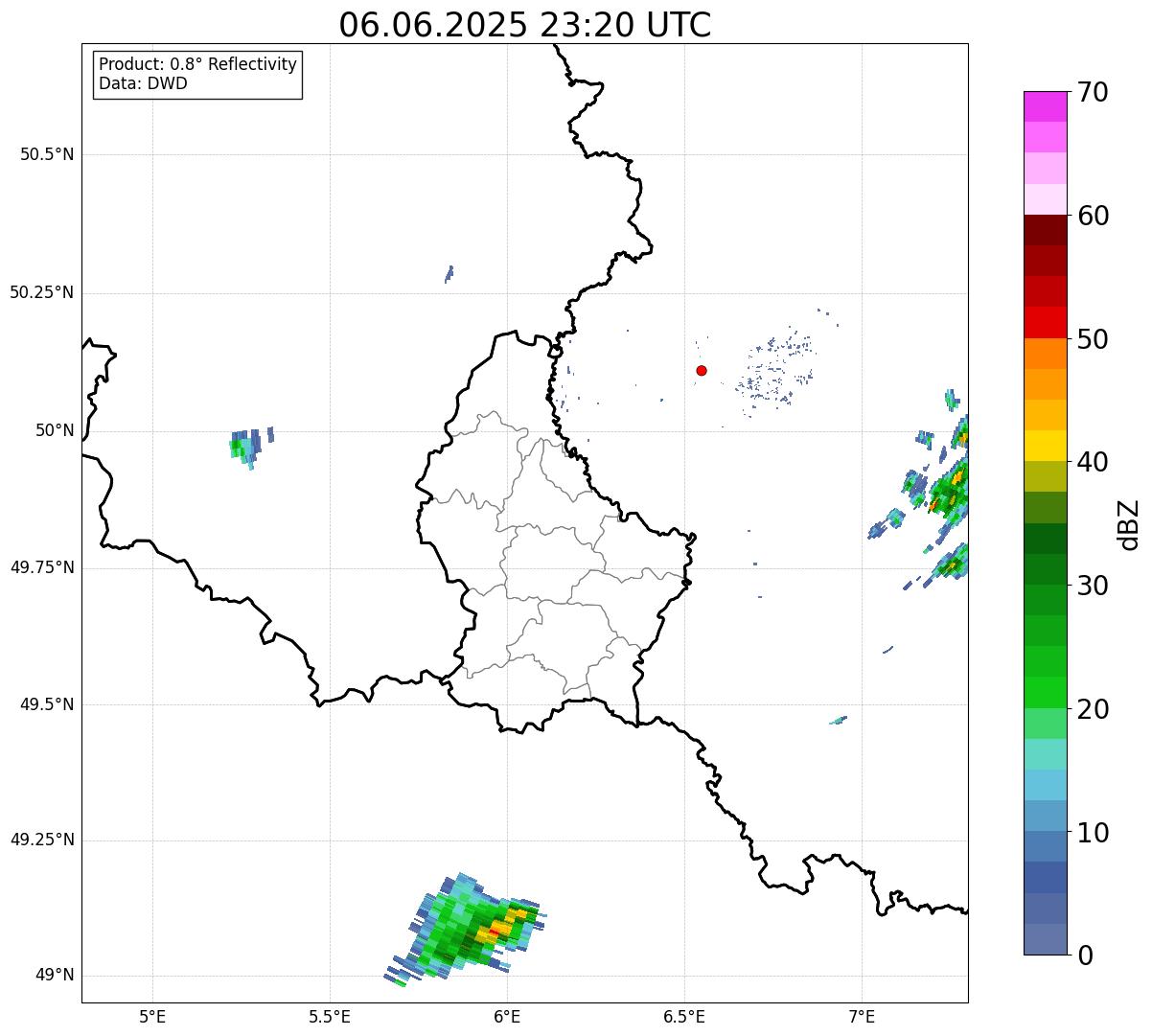Click the latitude label "49.75°N"
The image size is (1152, 1036).
coord(42,567)
